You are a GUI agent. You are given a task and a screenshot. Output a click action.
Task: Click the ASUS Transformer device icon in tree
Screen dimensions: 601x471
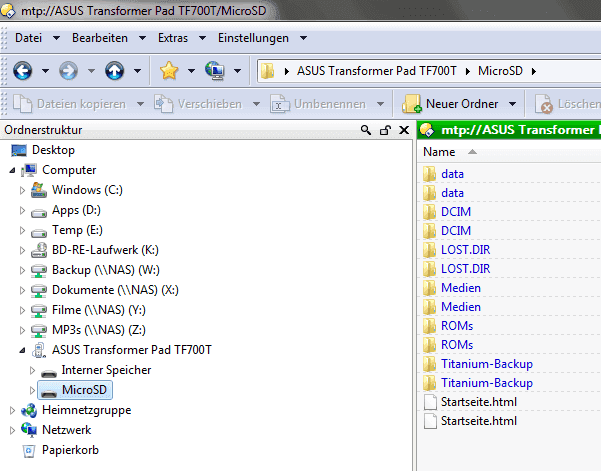[39, 350]
